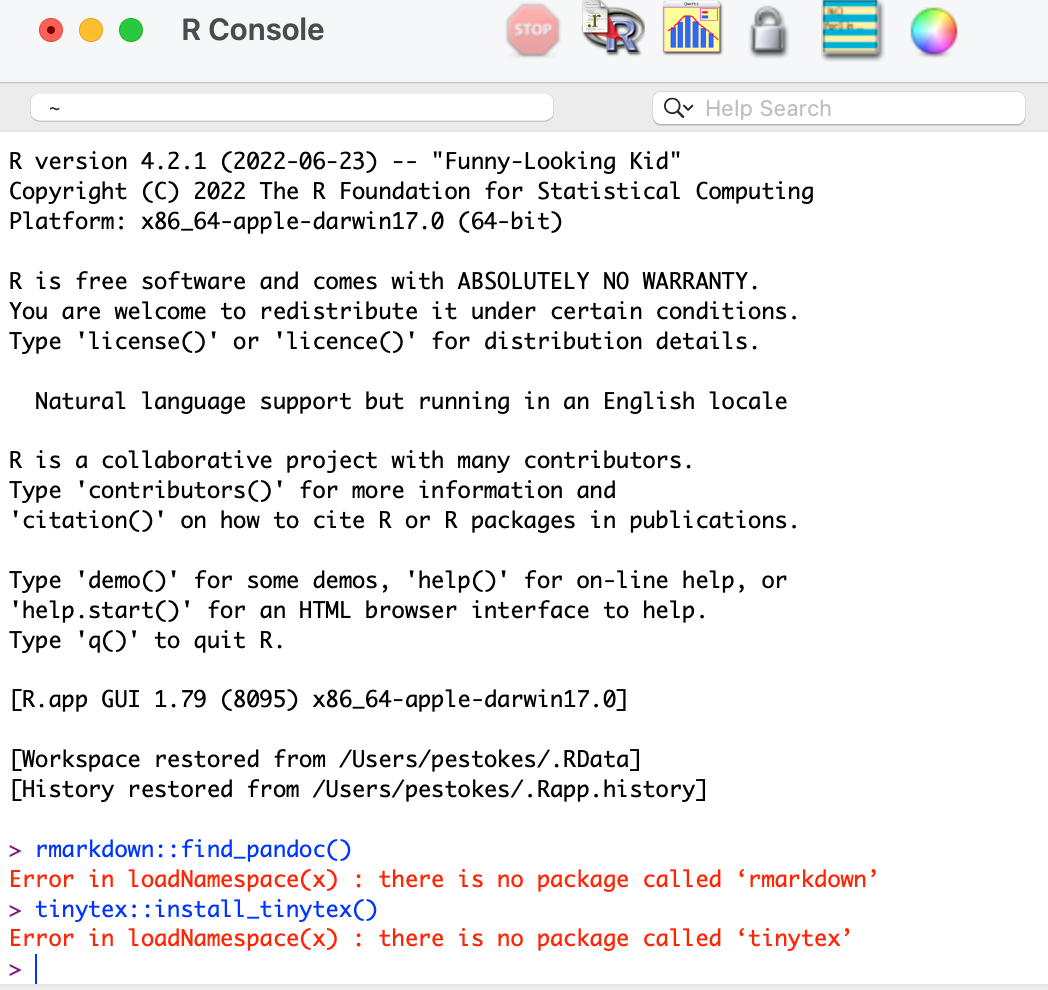Close the R Console window
This screenshot has height=990, width=1048.
click(x=51, y=30)
